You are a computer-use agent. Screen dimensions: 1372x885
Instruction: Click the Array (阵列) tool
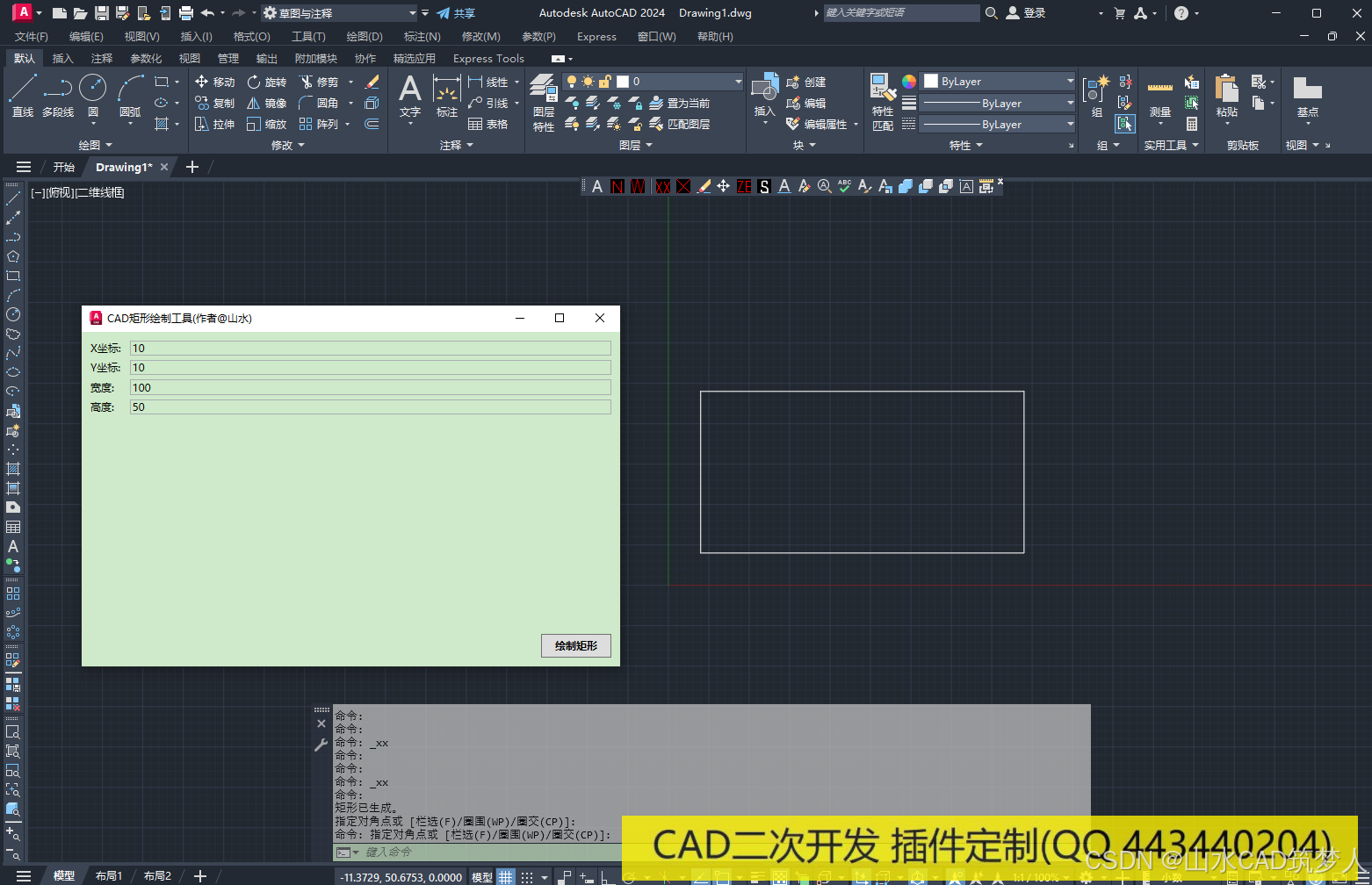tap(319, 124)
